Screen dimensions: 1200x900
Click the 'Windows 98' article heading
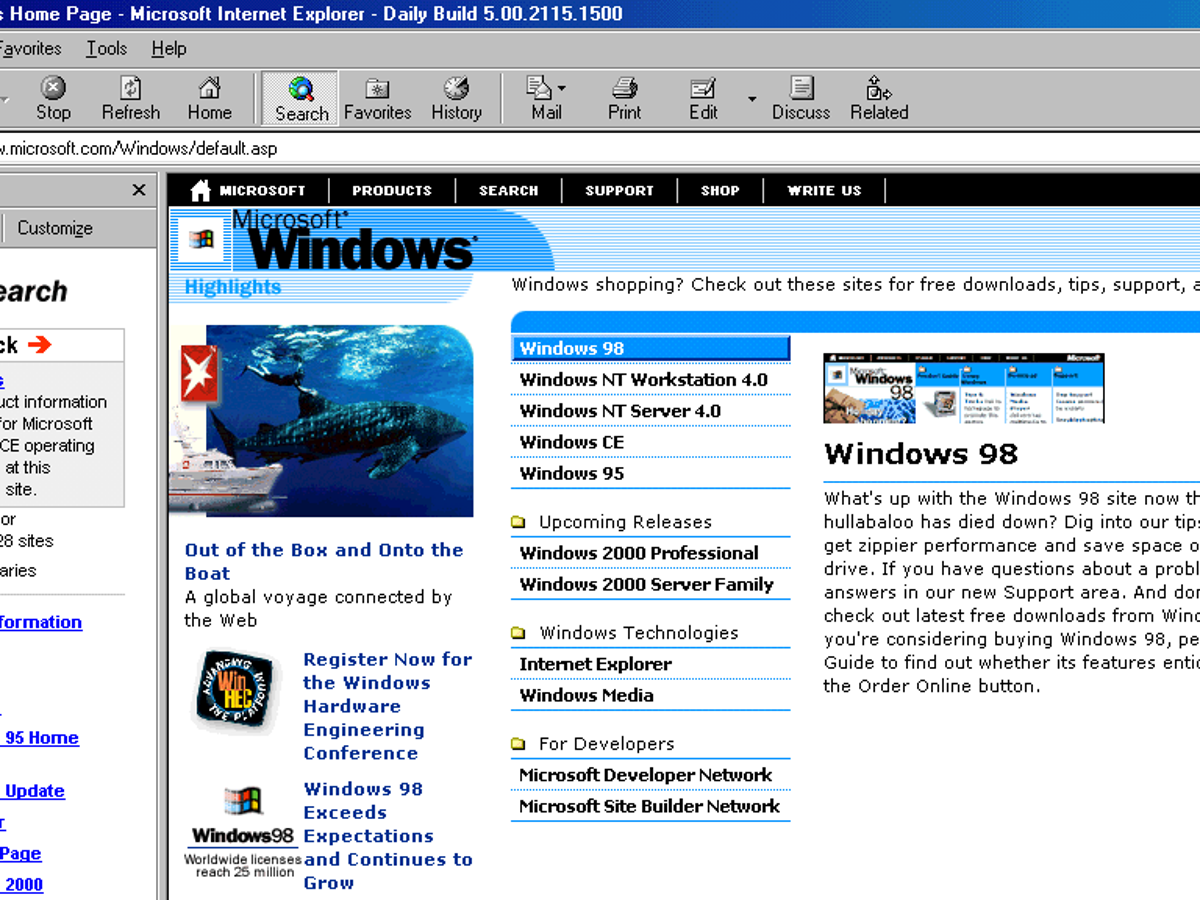pyautogui.click(x=921, y=454)
